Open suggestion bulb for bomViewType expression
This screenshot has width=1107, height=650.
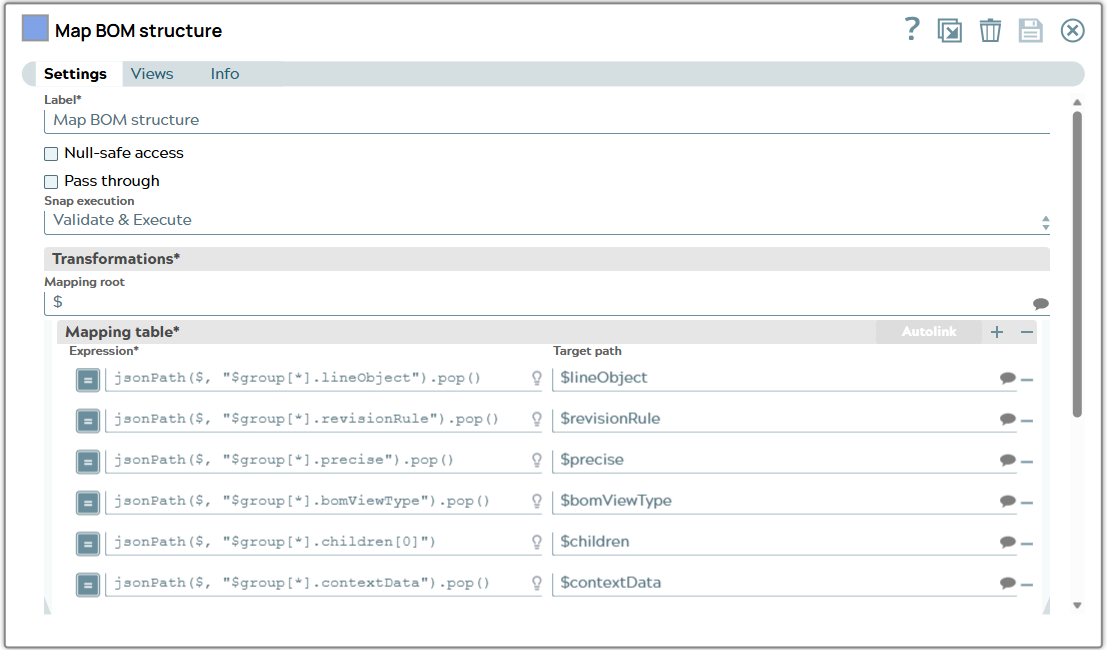tap(537, 502)
